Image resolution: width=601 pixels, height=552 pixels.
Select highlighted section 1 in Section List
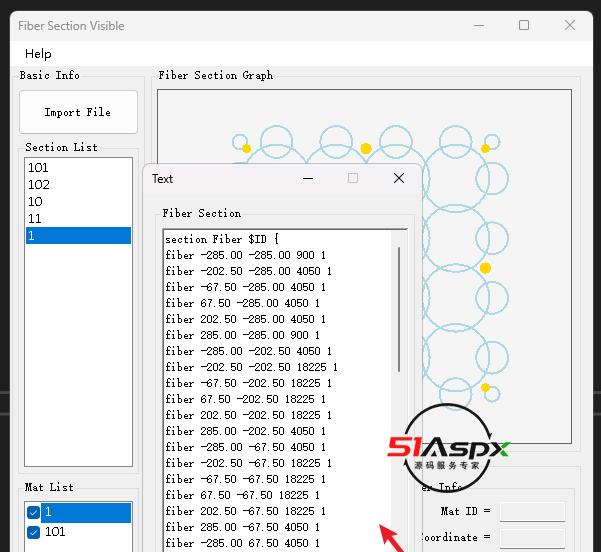(x=78, y=235)
